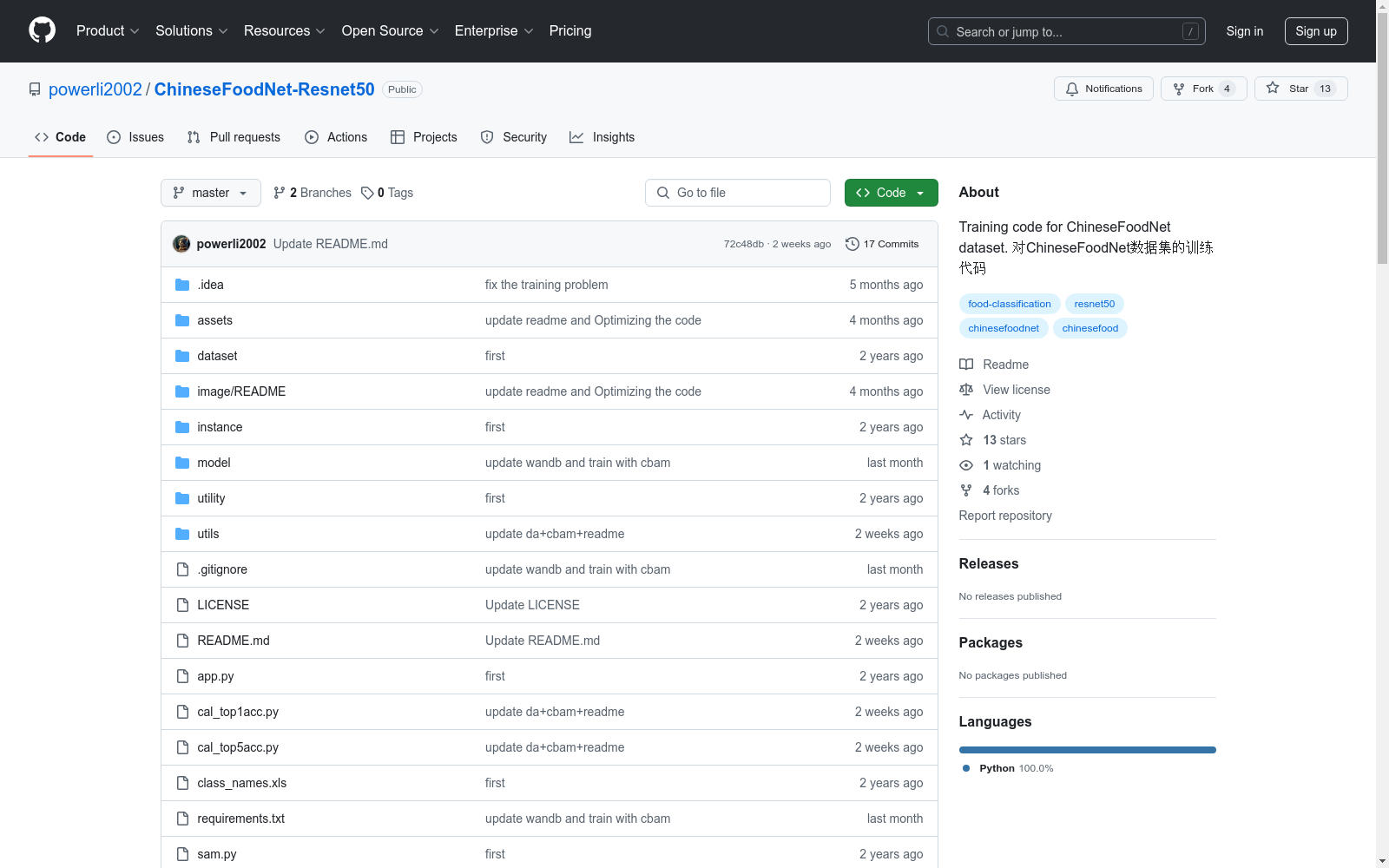
Task: Switch to the Projects tab
Action: [424, 137]
